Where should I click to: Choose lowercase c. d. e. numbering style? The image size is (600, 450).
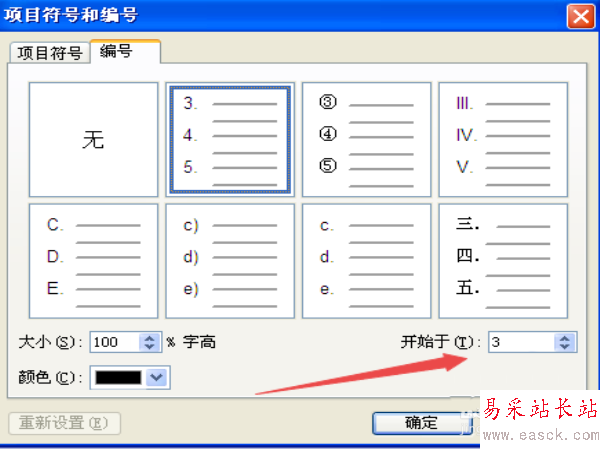(x=367, y=261)
